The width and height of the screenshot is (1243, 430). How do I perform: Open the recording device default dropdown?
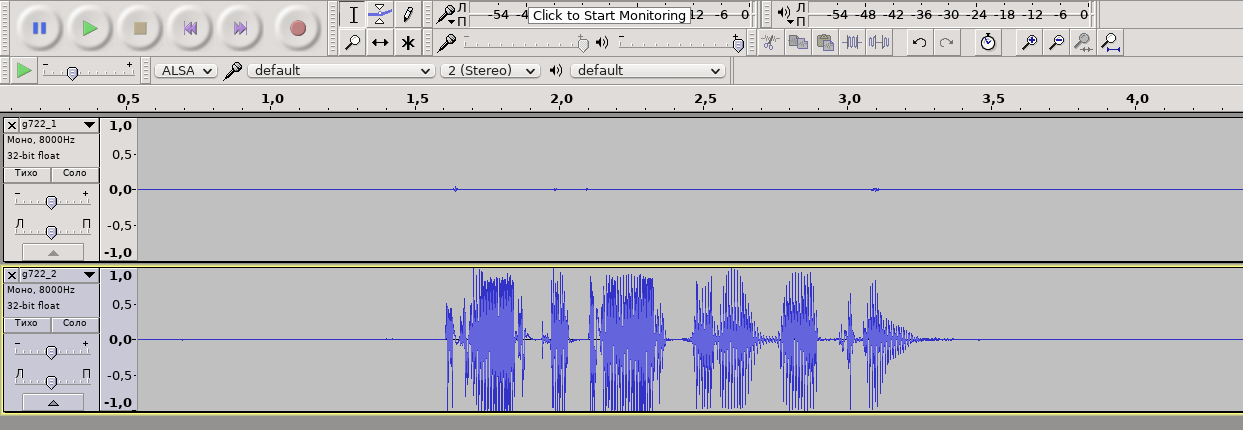tap(341, 71)
